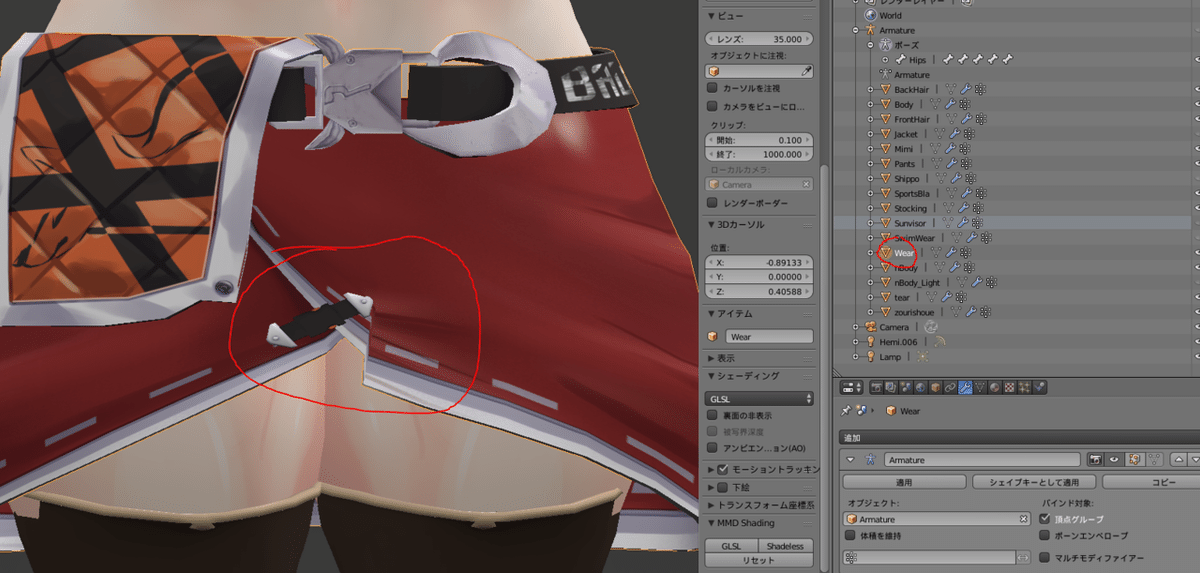Image resolution: width=1200 pixels, height=573 pixels.
Task: Open the Render tab camera icon in Properties
Action: [877, 387]
